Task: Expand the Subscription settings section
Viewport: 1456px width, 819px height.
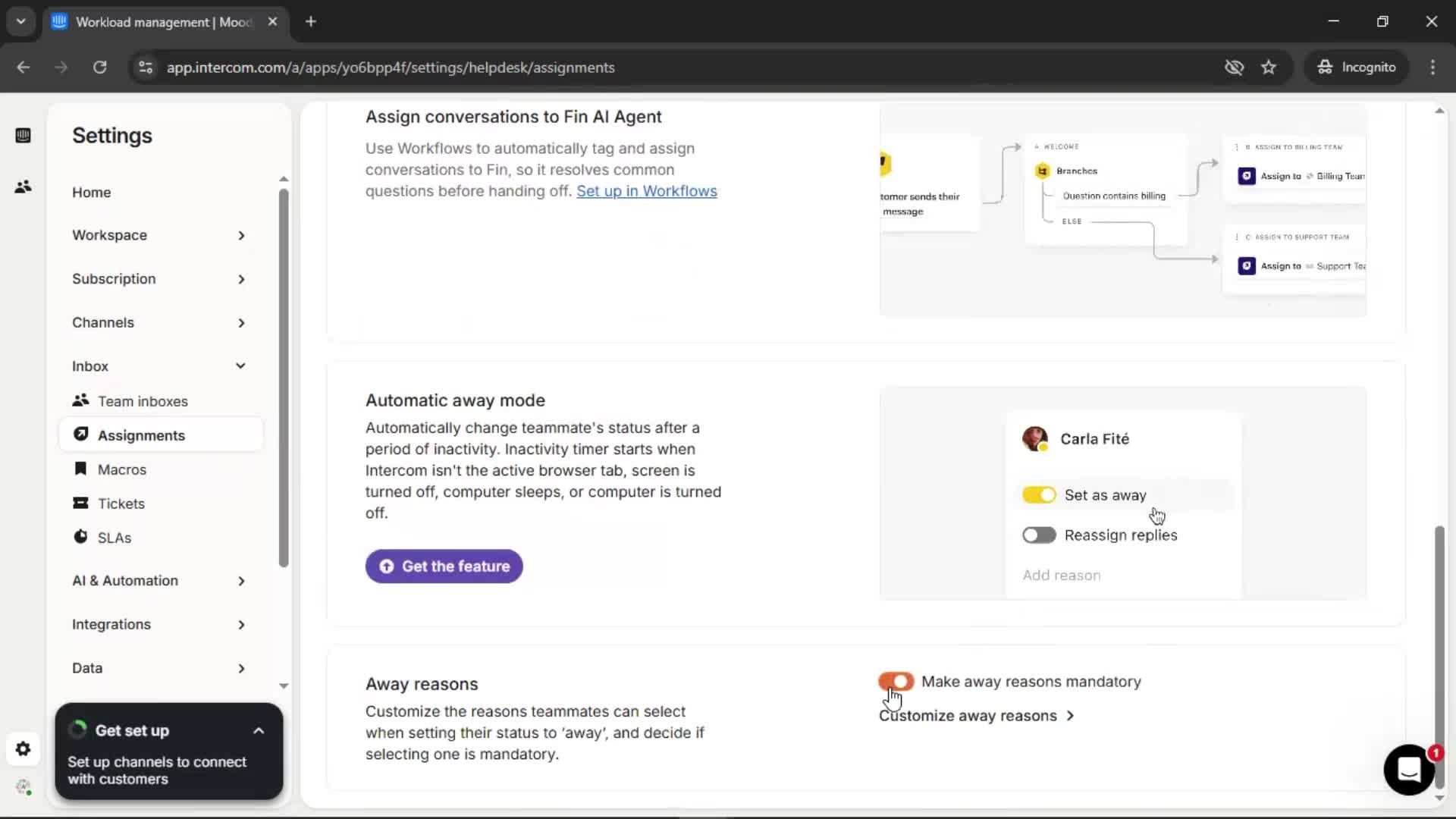Action: coord(159,279)
